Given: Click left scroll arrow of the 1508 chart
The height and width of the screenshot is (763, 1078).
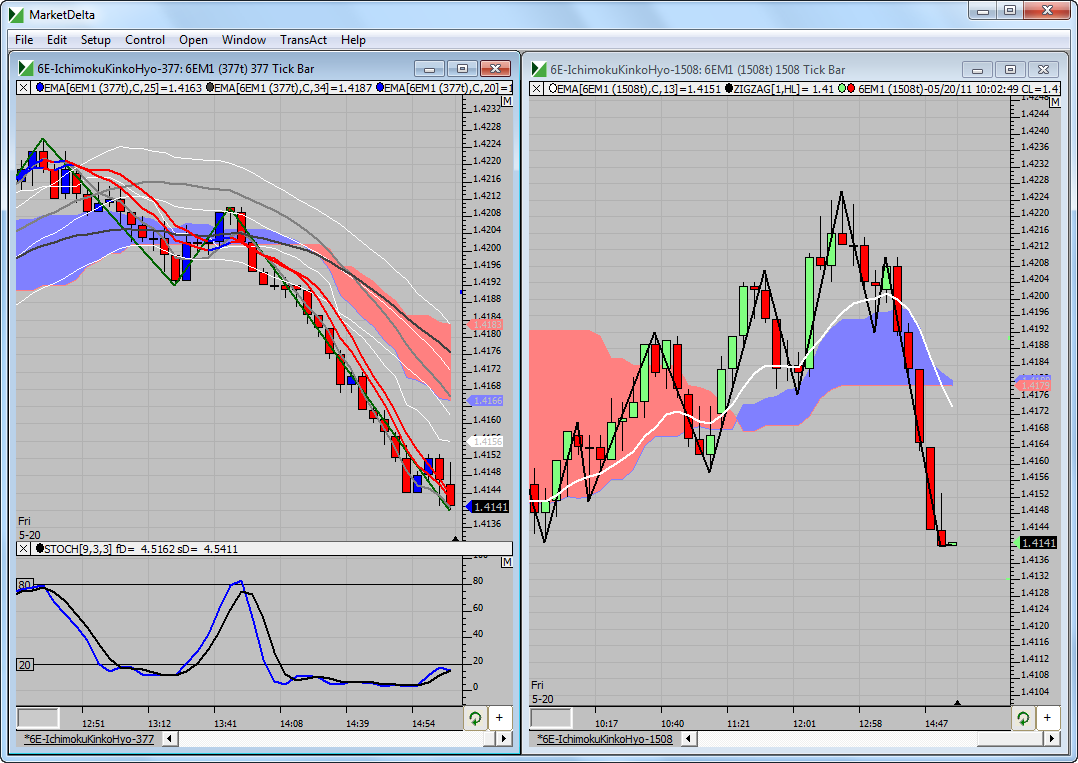Looking at the screenshot, I should coord(688,739).
